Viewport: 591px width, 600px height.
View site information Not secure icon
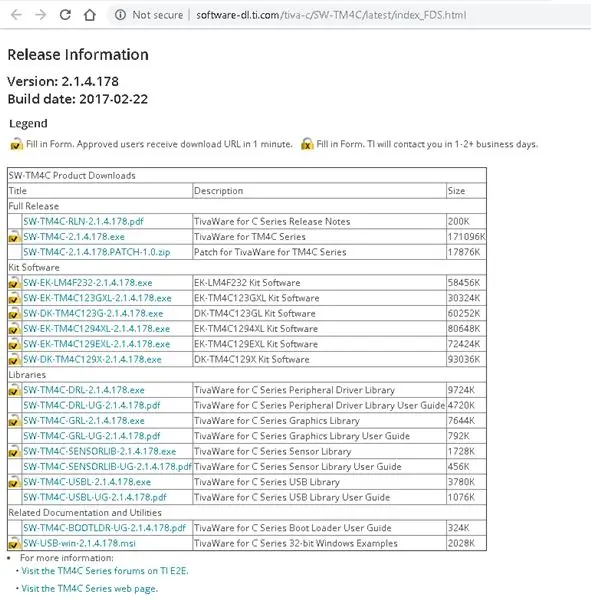[x=120, y=15]
